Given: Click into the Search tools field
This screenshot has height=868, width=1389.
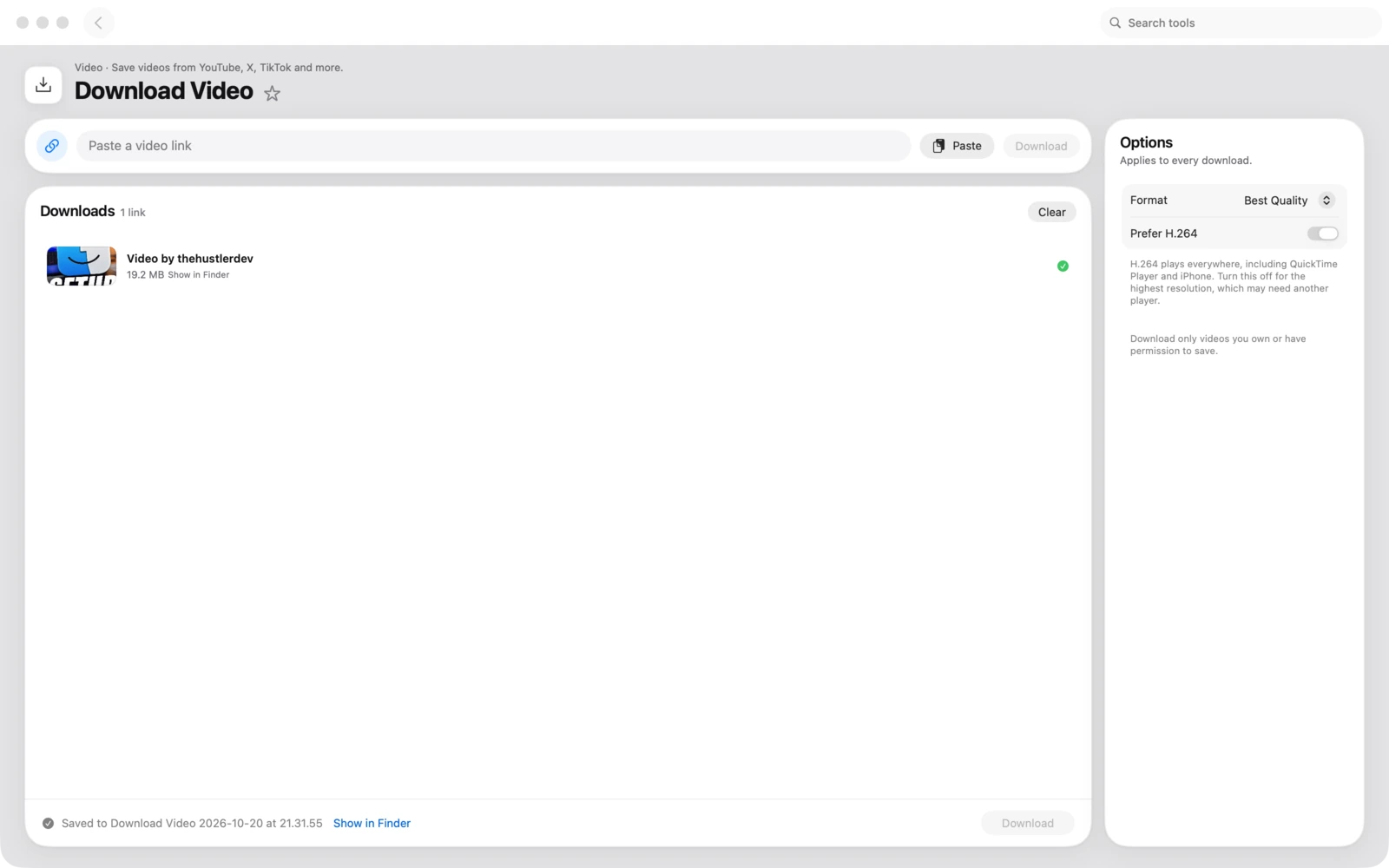Looking at the screenshot, I should [1241, 23].
